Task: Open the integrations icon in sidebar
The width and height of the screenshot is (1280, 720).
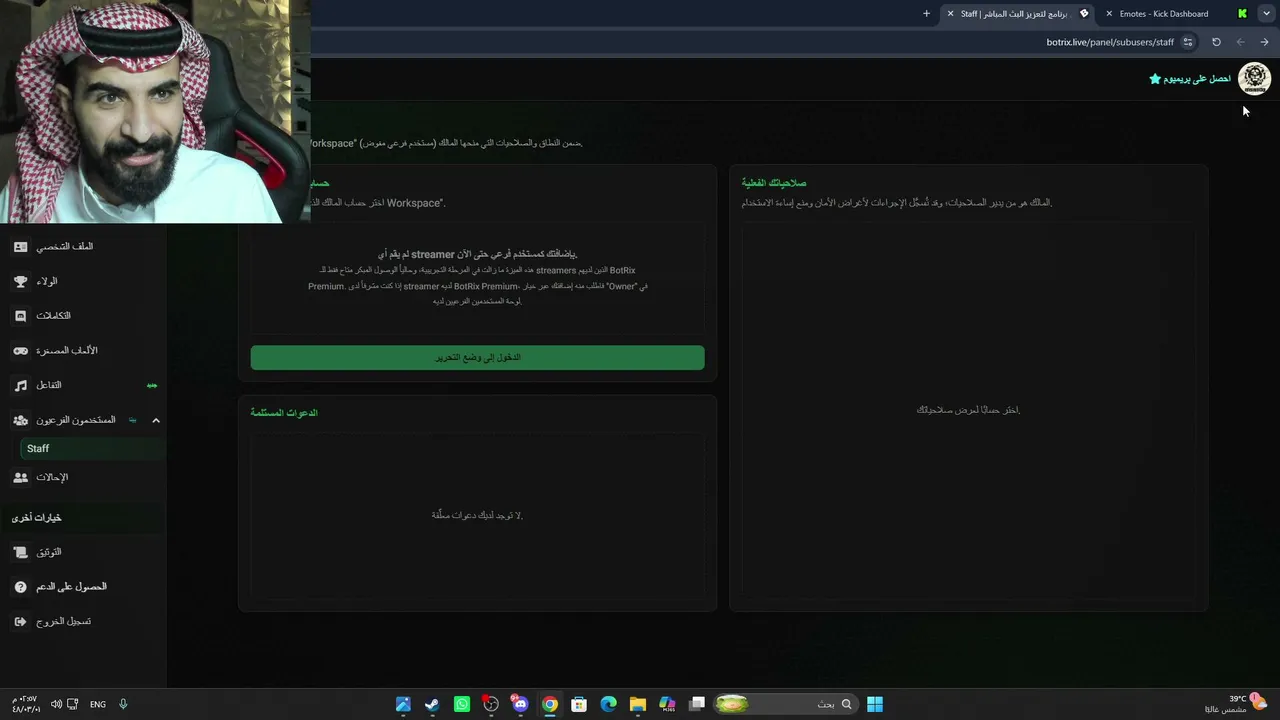Action: tap(21, 316)
